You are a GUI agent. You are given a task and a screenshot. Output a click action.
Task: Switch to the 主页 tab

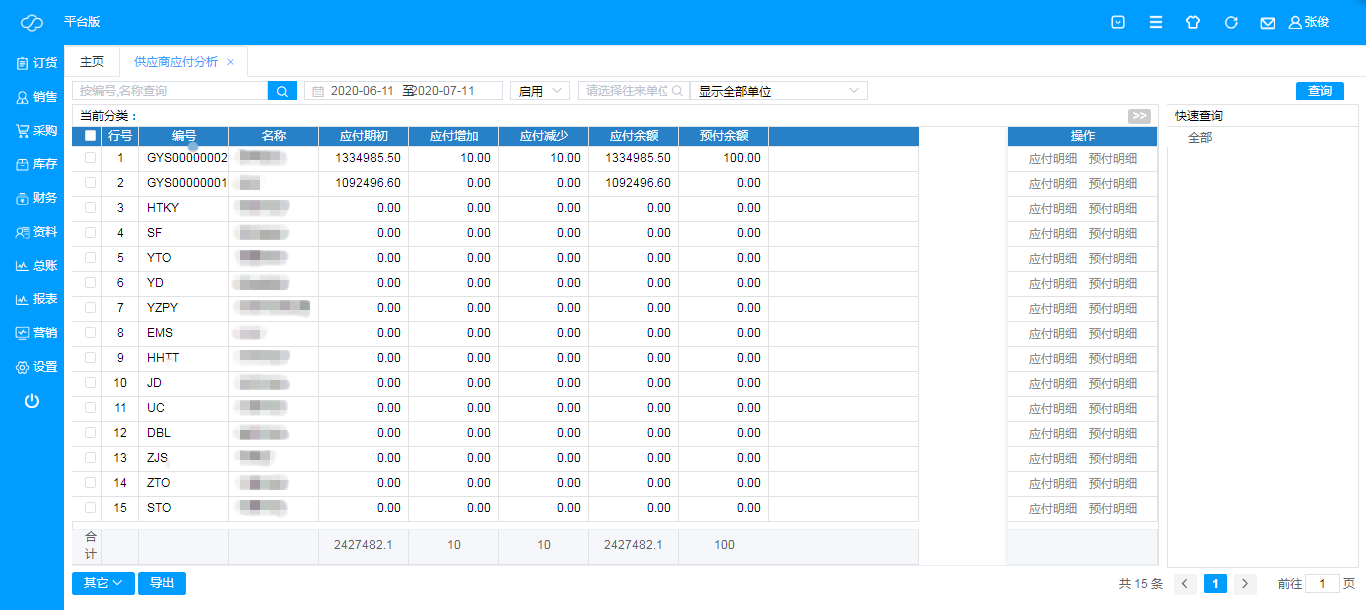pos(91,61)
